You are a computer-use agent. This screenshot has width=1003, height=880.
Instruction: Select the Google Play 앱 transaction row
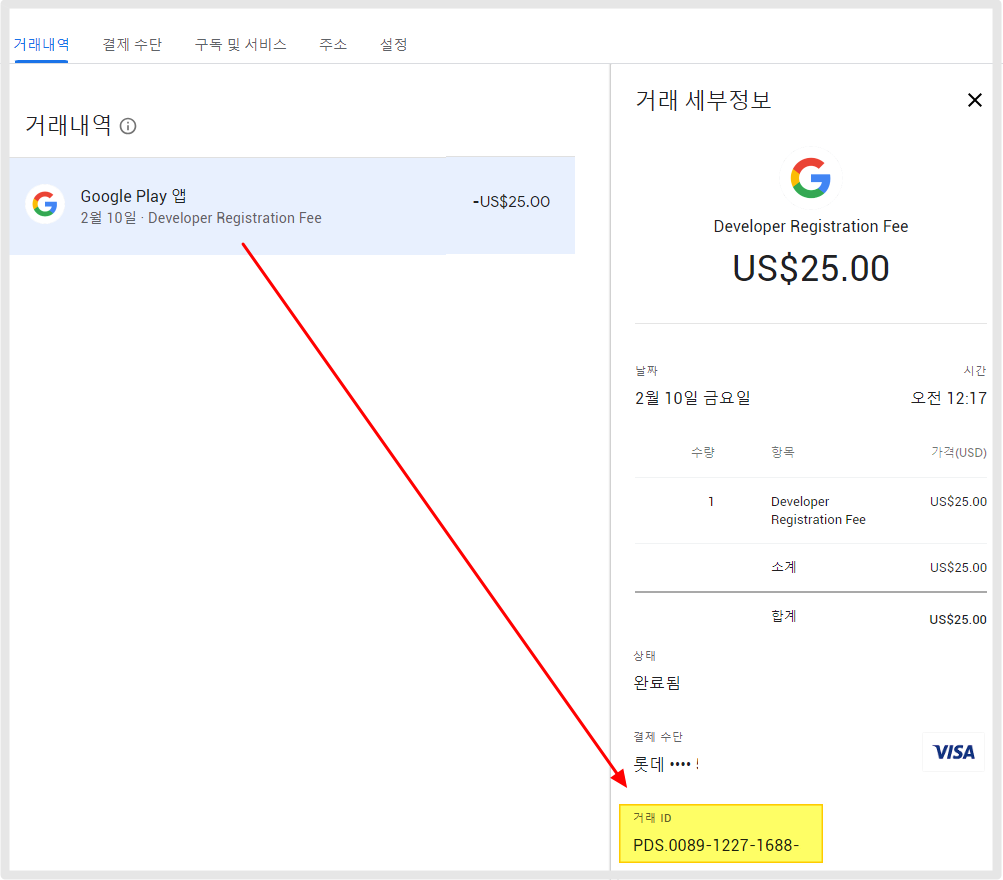point(292,205)
